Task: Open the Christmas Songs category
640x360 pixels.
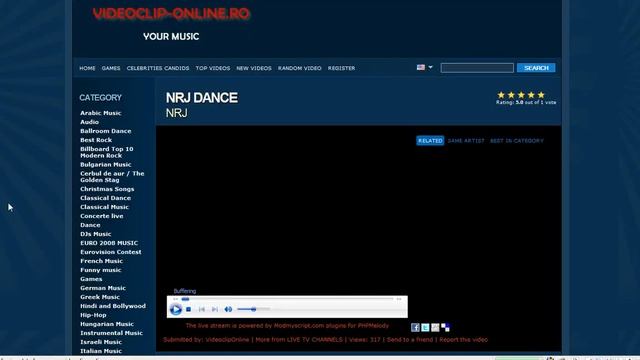Action: (107, 189)
